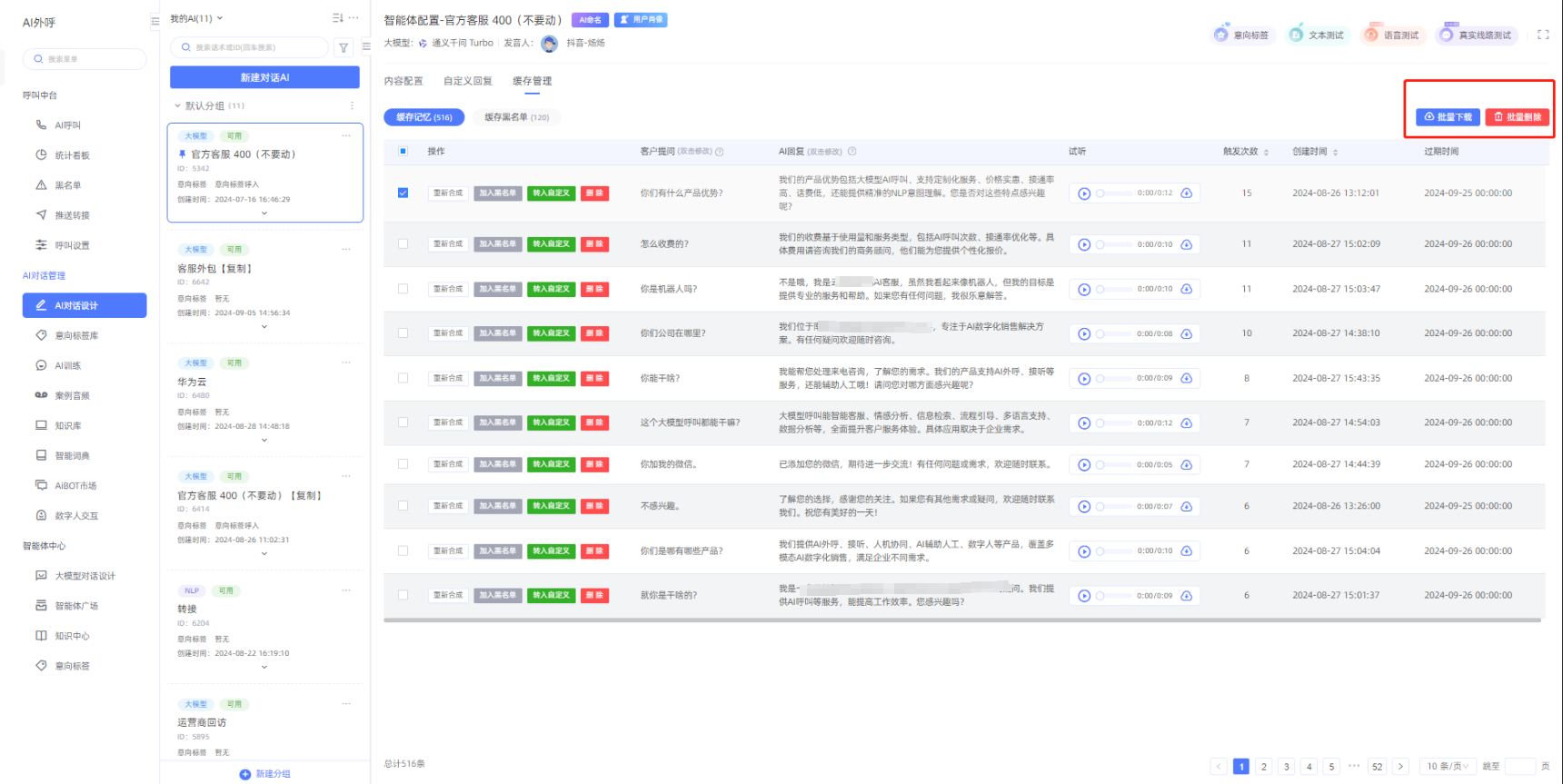Open the 文本测试 text test tool

point(1316,35)
